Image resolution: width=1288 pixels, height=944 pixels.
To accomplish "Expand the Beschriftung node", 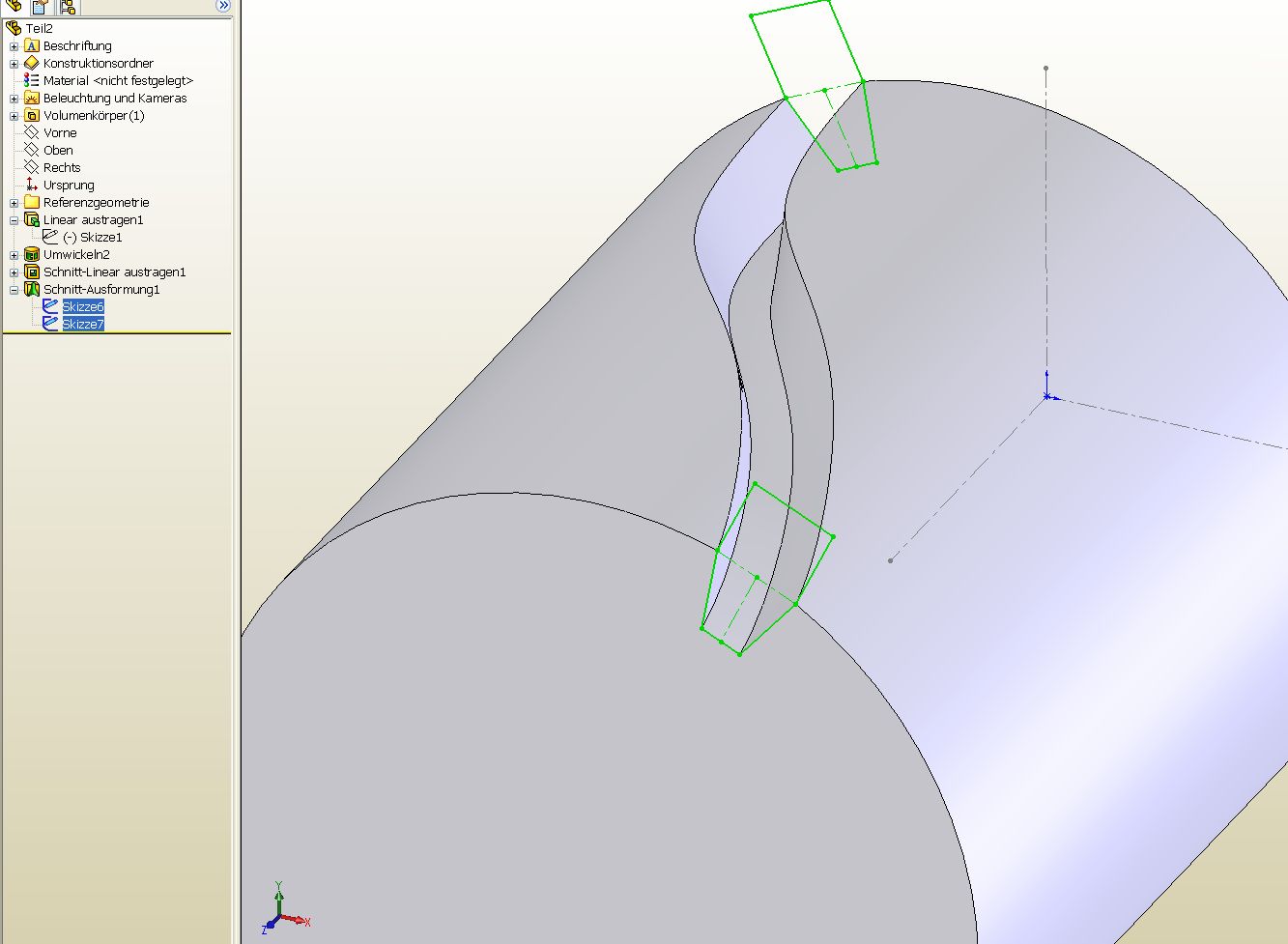I will (14, 46).
